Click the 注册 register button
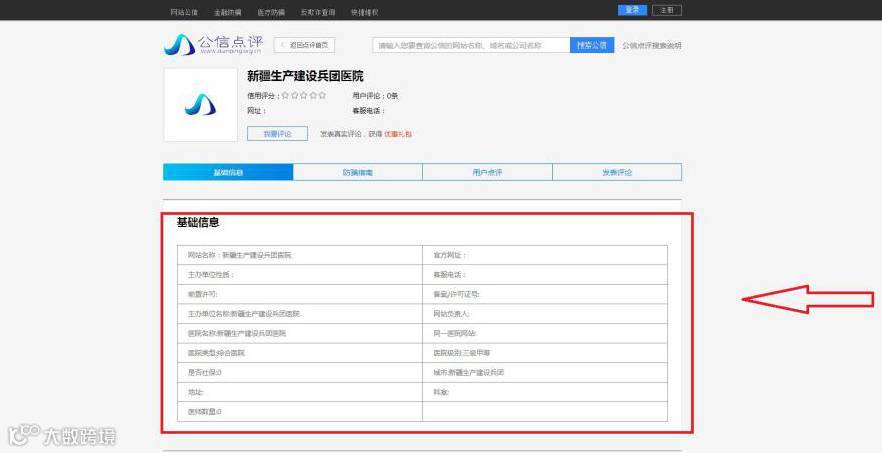This screenshot has height=453, width=882. pos(667,10)
